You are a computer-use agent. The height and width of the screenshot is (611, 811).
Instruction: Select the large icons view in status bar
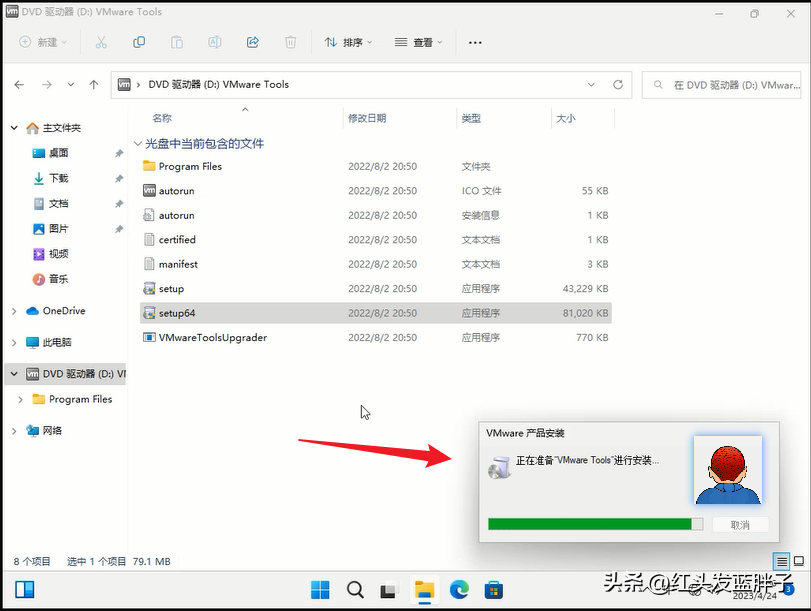(x=799, y=561)
